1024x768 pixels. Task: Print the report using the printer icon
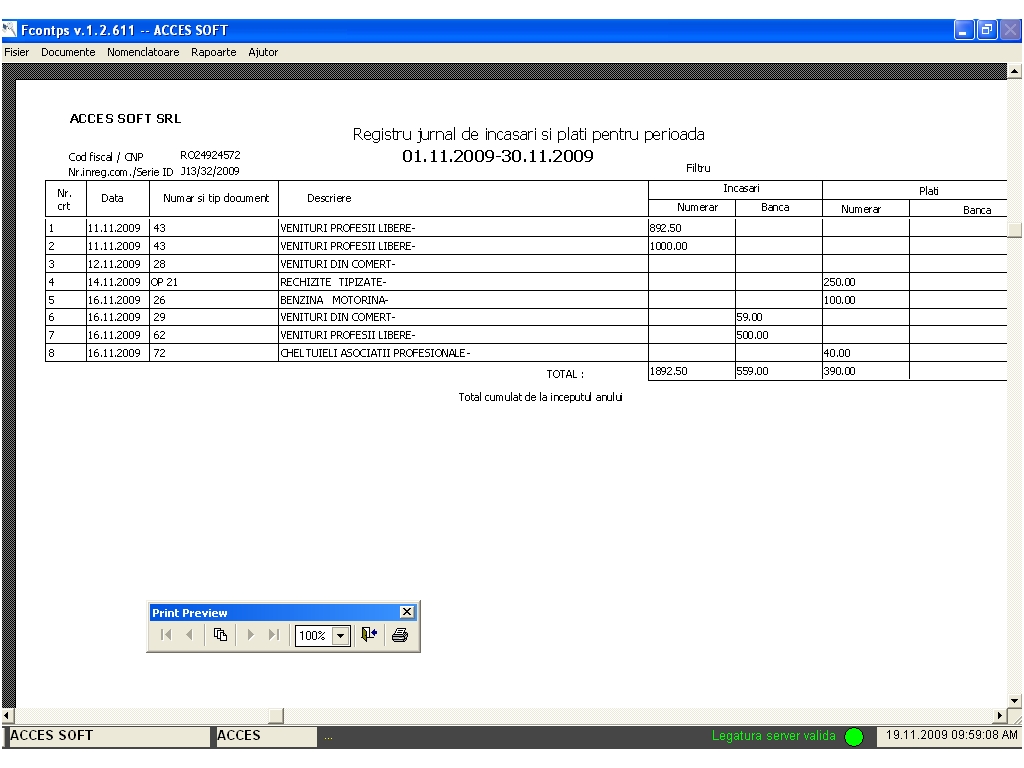click(400, 635)
